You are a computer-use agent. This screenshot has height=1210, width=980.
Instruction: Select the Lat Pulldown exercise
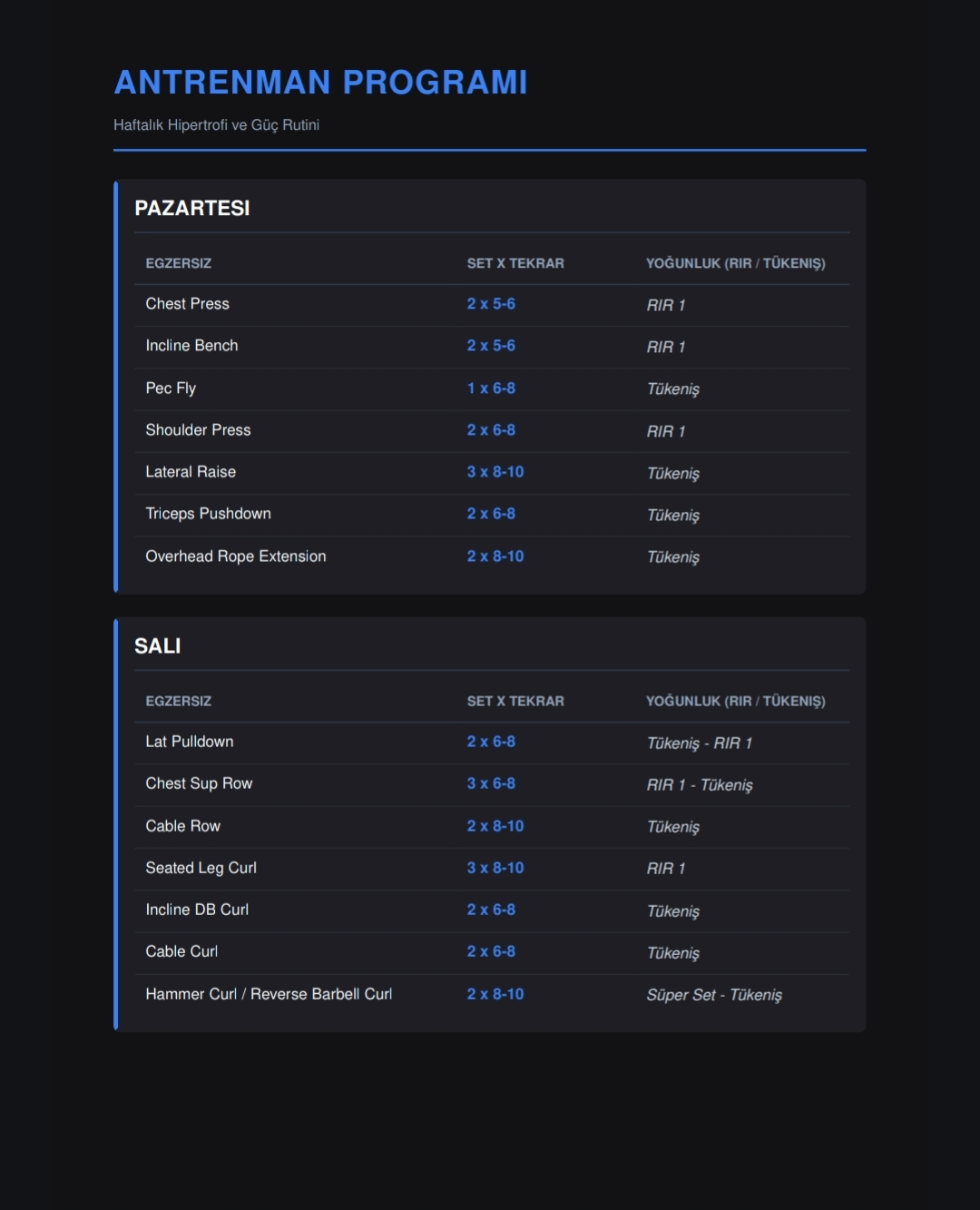(190, 742)
